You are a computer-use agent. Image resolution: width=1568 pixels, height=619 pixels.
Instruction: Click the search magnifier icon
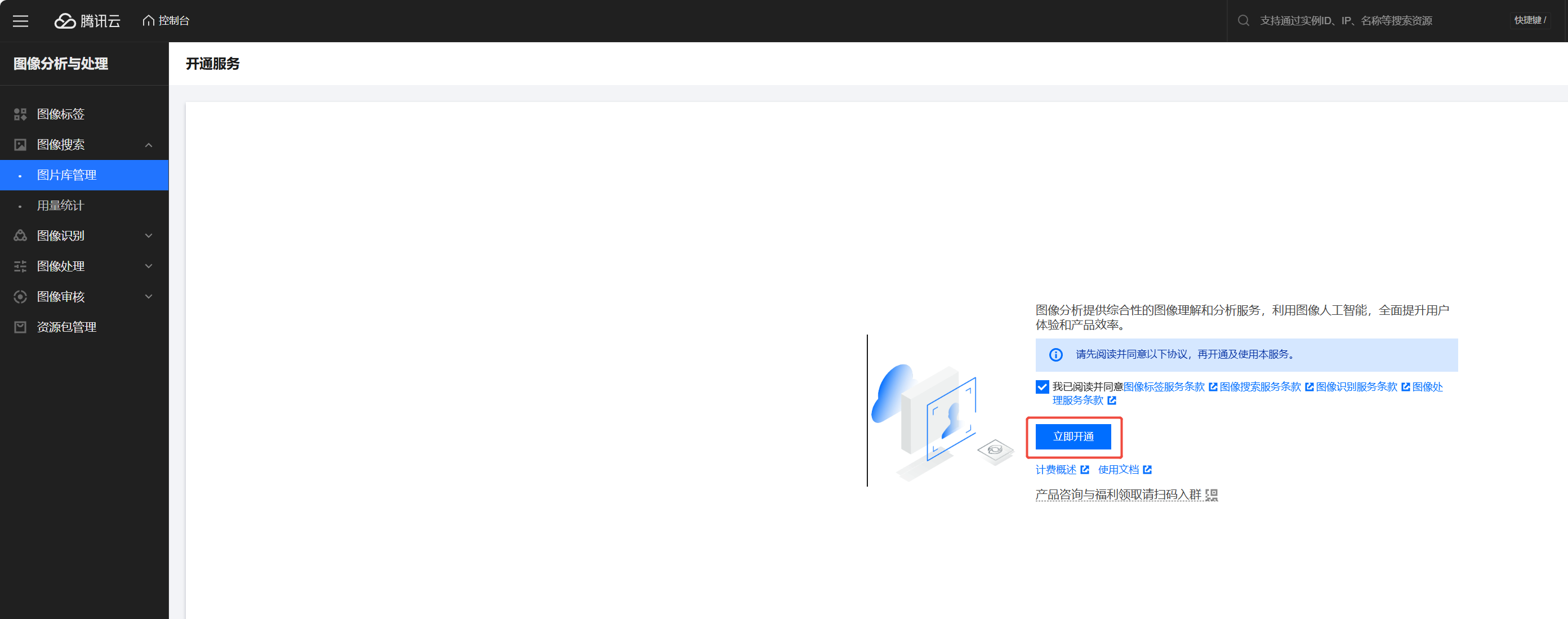(1244, 21)
